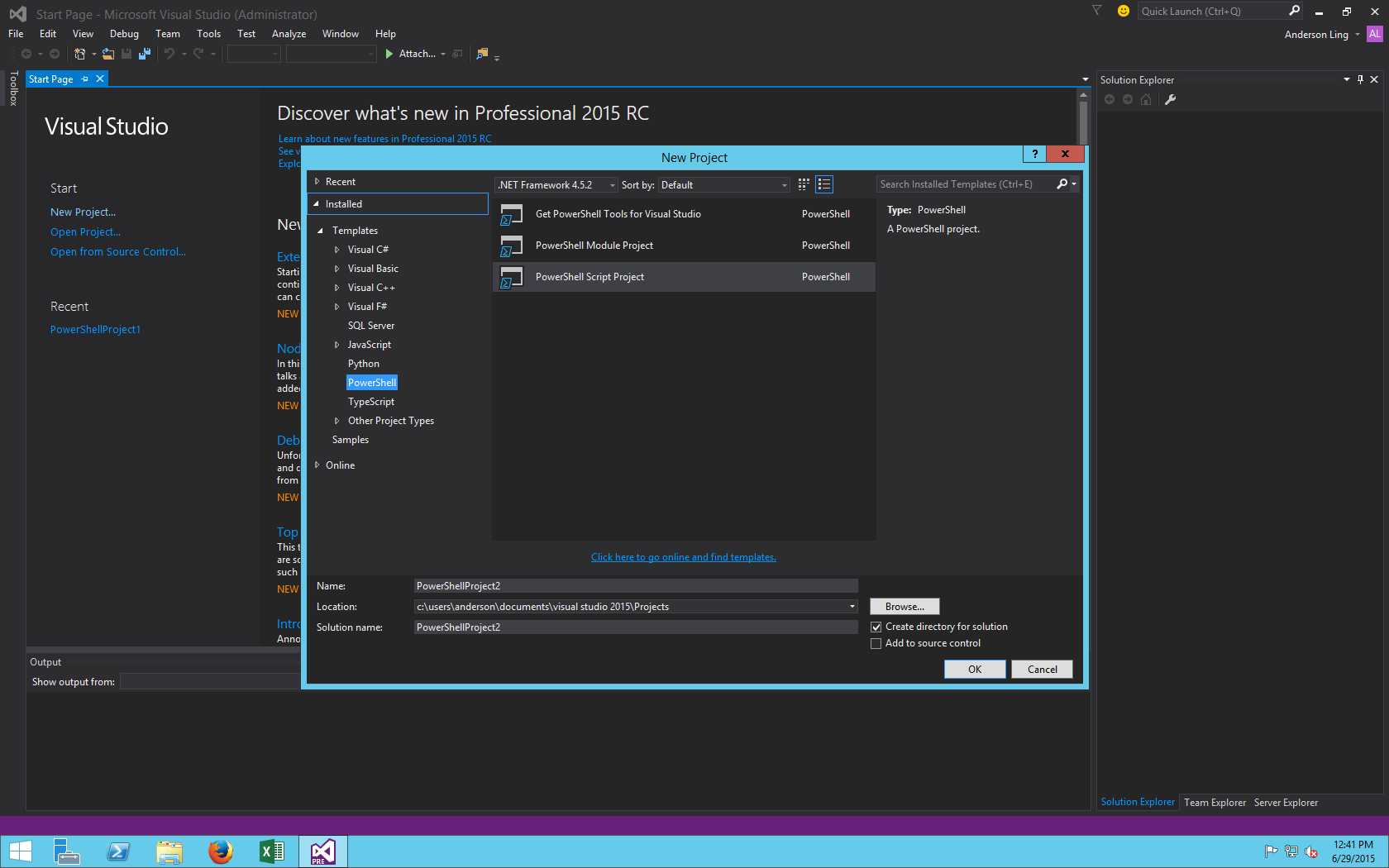Select the TypeScript templates node
This screenshot has height=868, width=1389.
point(371,402)
